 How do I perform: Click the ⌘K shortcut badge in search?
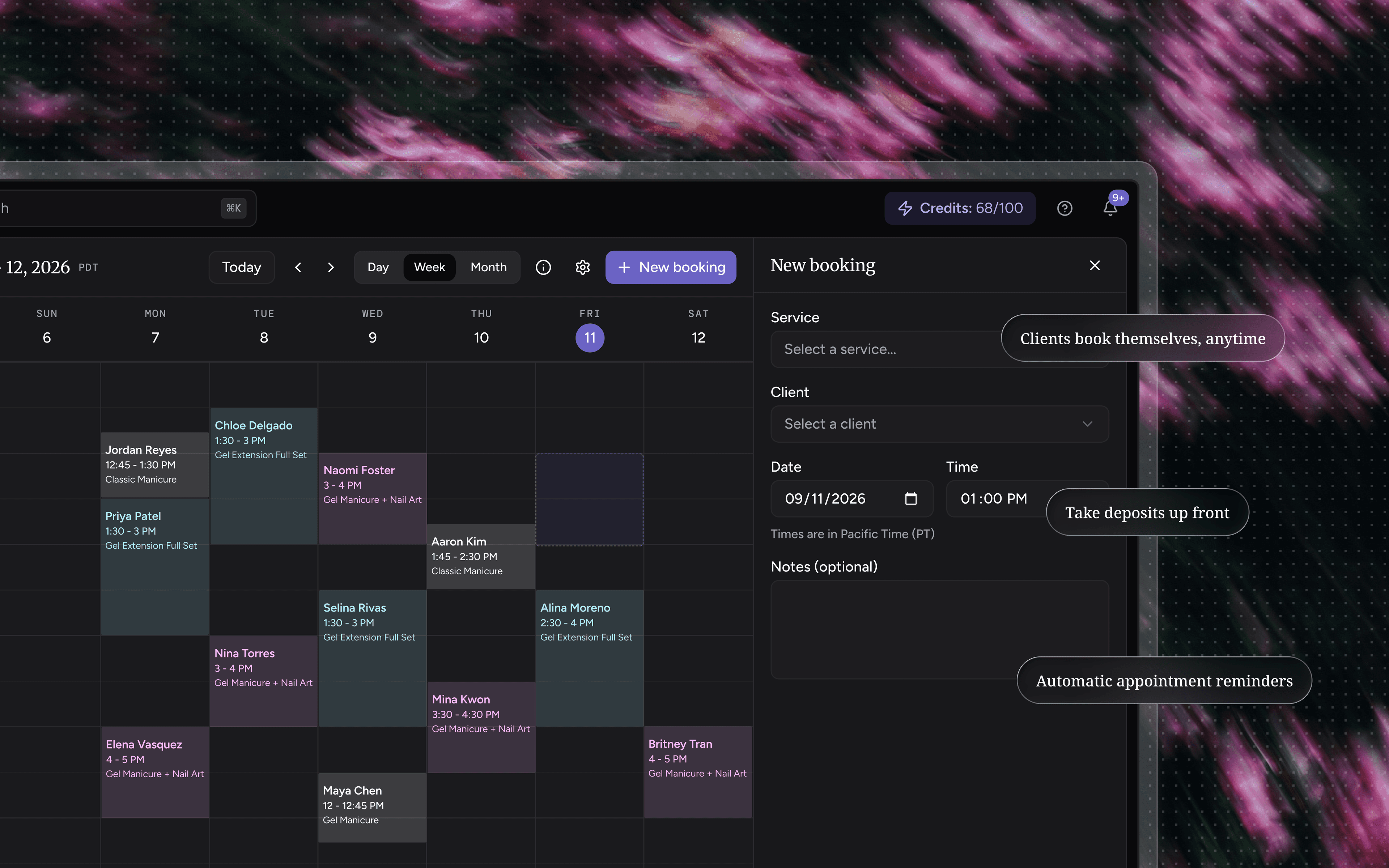[x=234, y=208]
